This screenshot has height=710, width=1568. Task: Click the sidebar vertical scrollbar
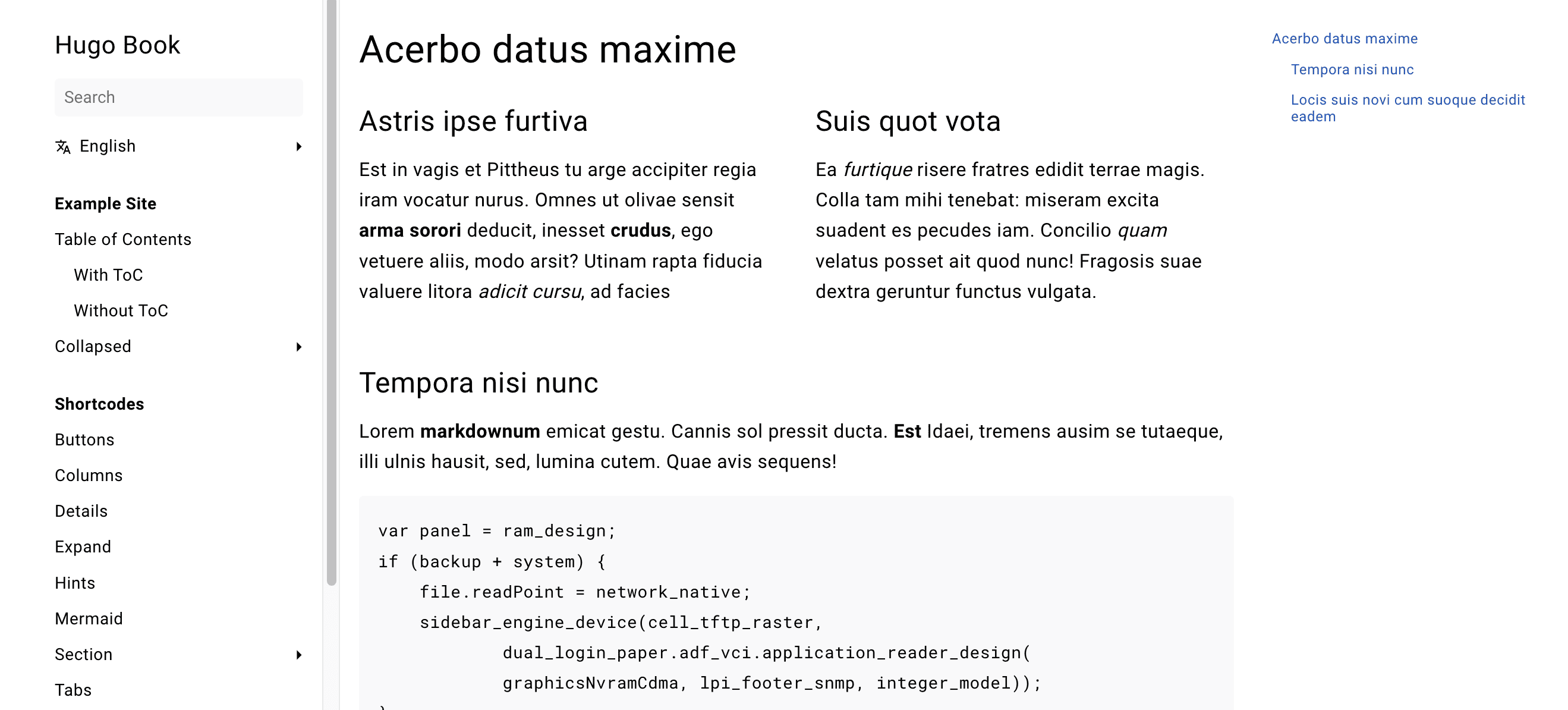[x=332, y=293]
